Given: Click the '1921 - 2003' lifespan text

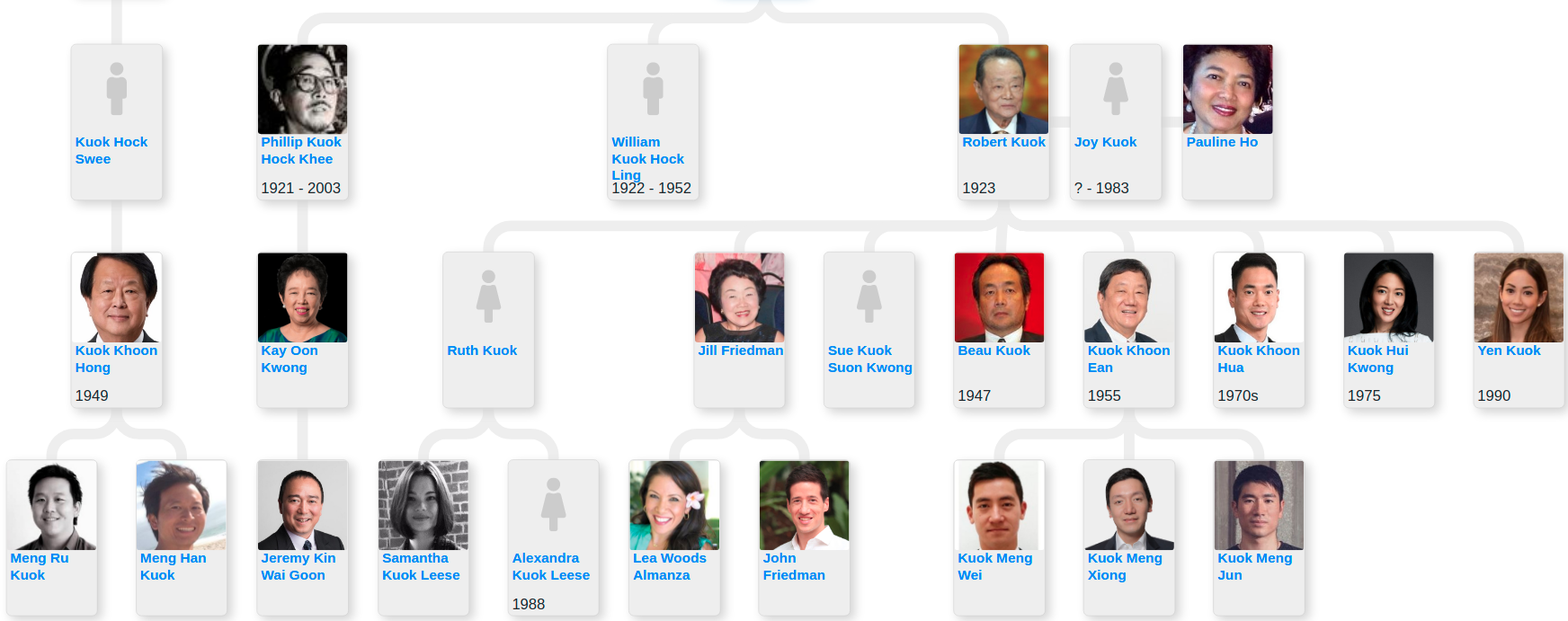Looking at the screenshot, I should tap(301, 188).
